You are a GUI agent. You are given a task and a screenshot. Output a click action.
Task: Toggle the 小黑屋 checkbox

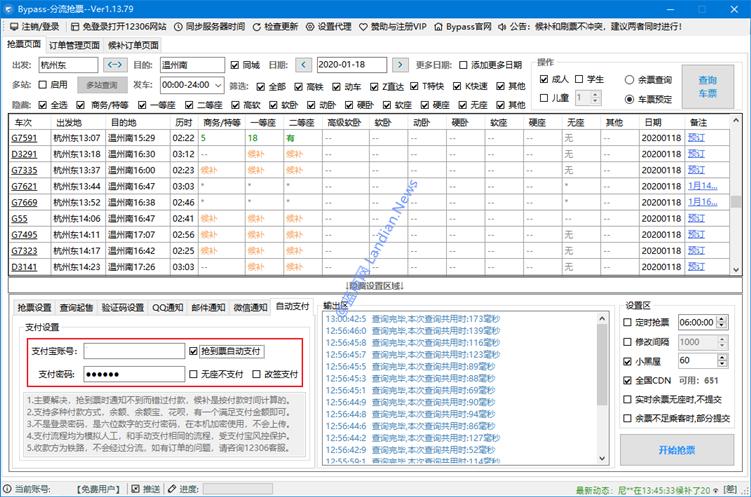click(627, 361)
